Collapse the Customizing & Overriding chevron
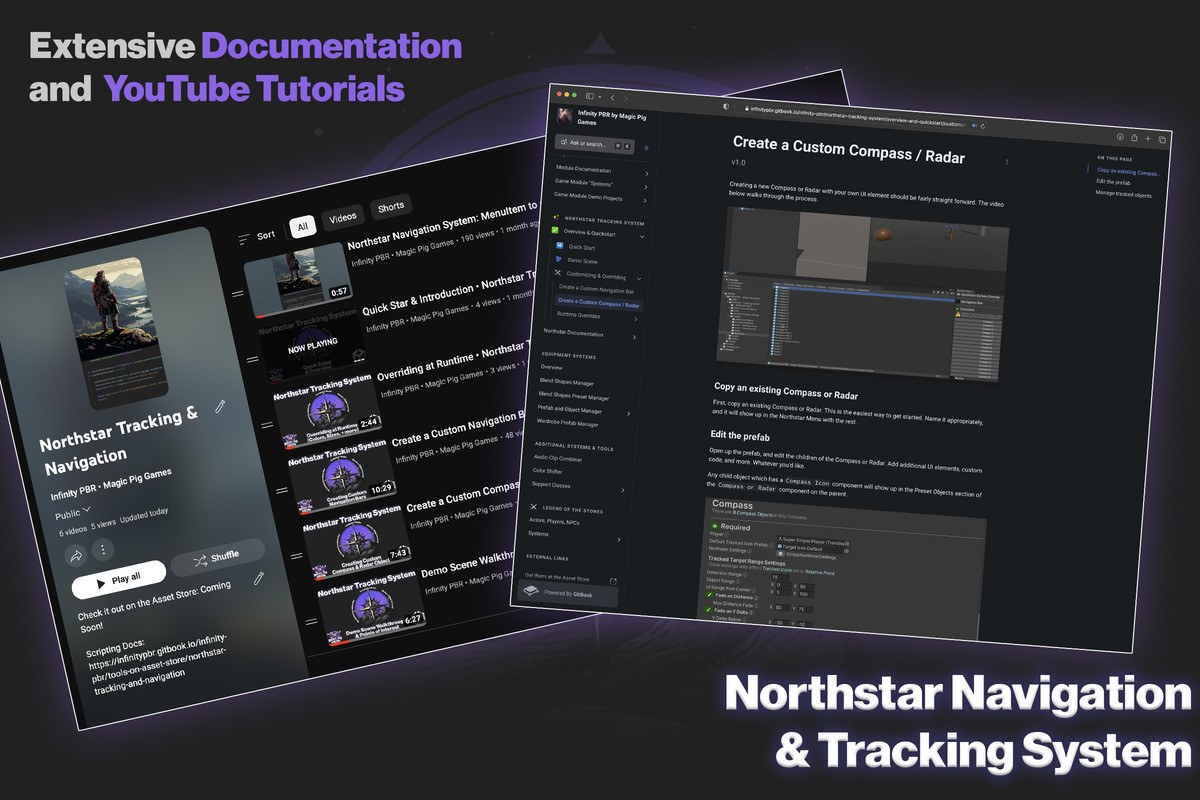Image resolution: width=1200 pixels, height=800 pixels. click(x=639, y=278)
